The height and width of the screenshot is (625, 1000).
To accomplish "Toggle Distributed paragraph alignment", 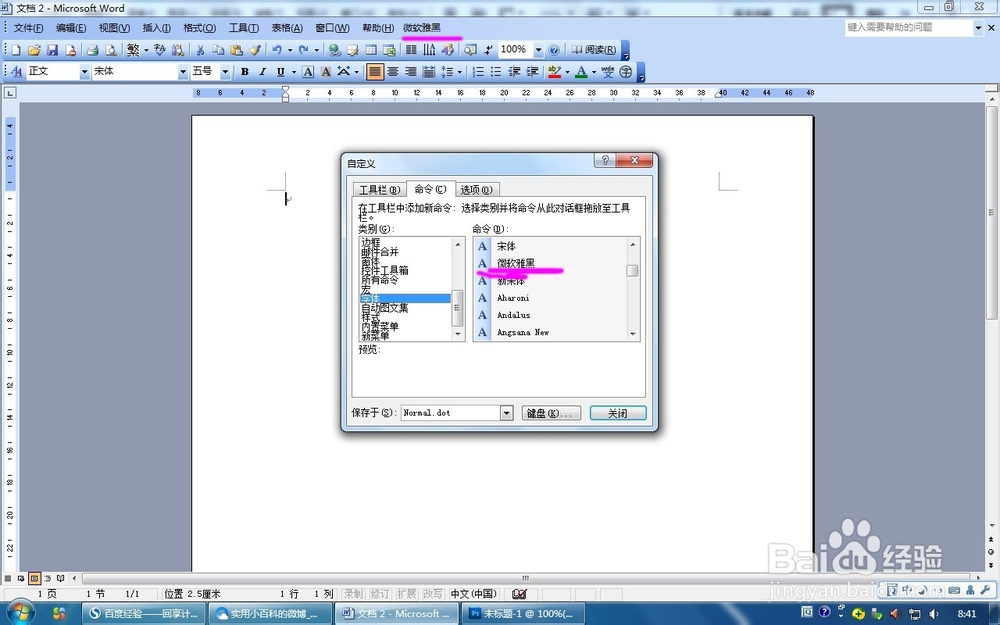I will click(x=429, y=71).
